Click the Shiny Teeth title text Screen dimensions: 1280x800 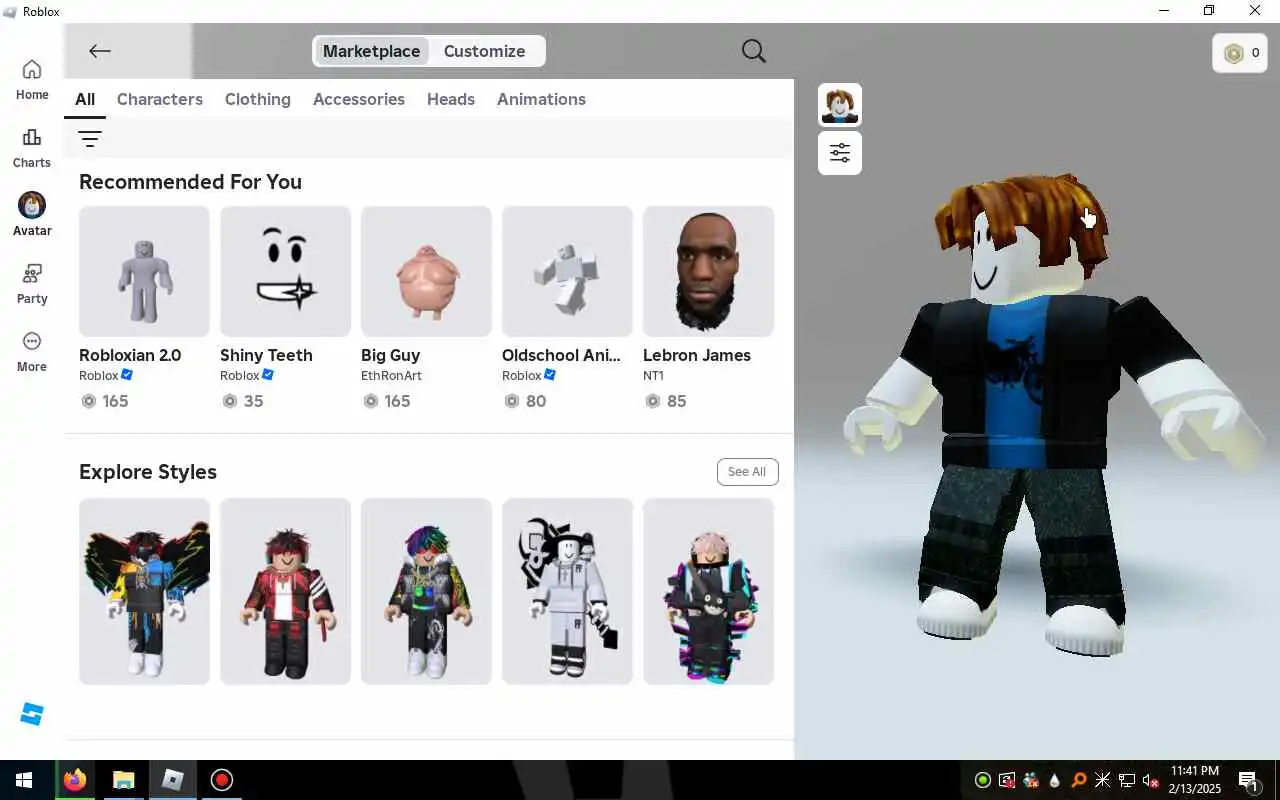(x=266, y=355)
